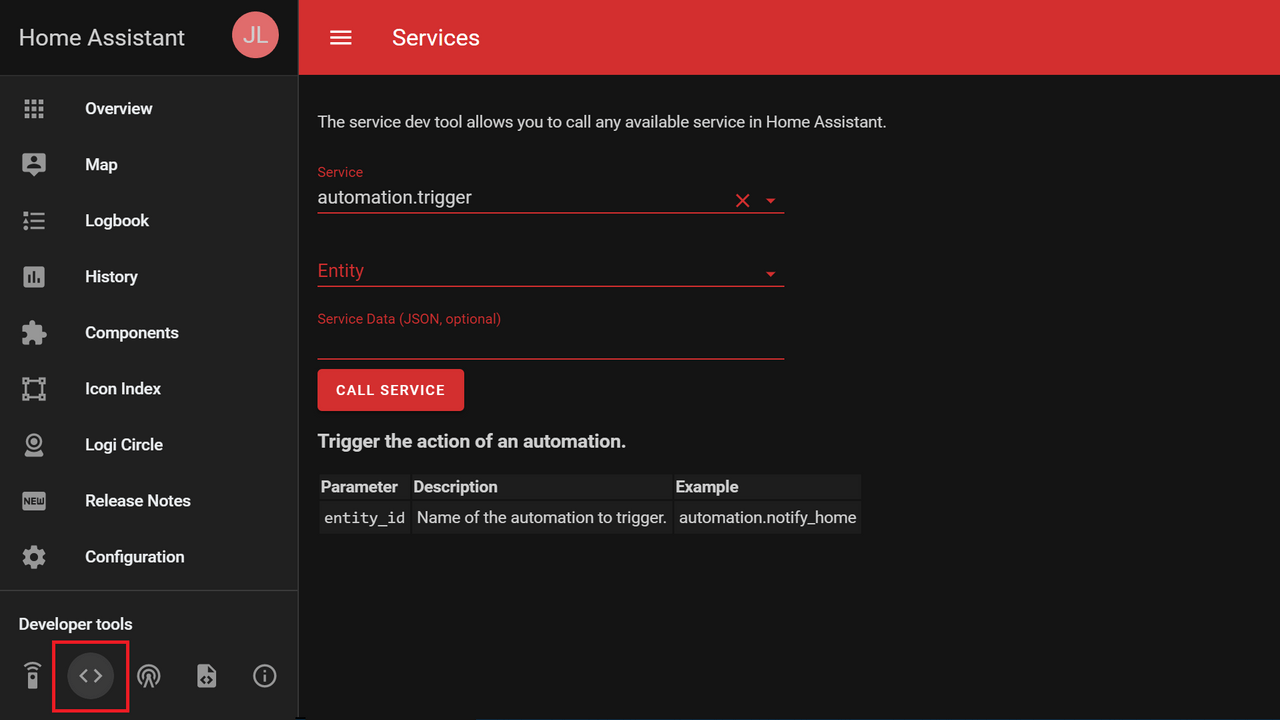Open the Map sidebar item
The image size is (1280, 720).
pyautogui.click(x=149, y=165)
